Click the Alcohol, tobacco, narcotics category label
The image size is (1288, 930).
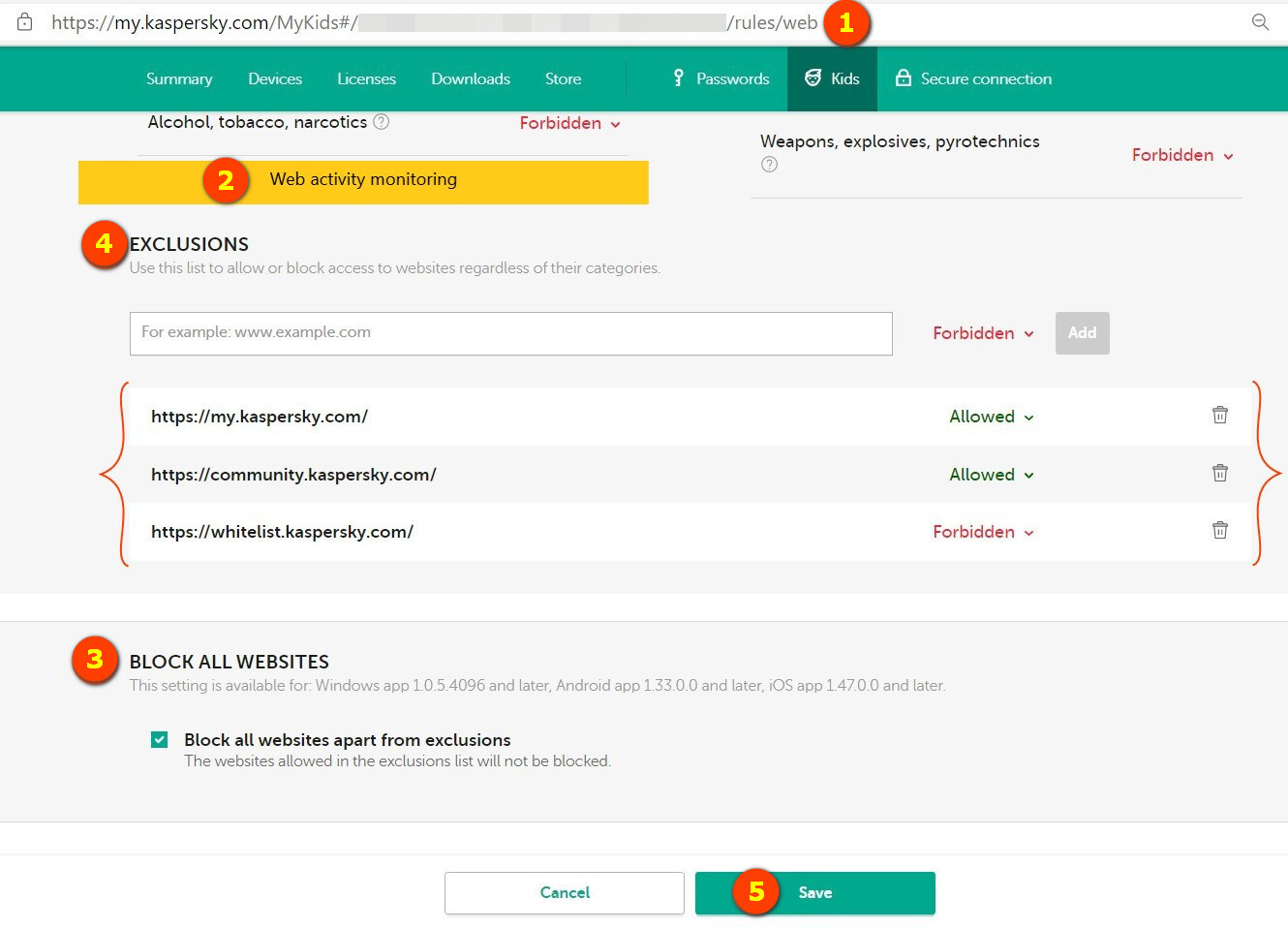(258, 122)
